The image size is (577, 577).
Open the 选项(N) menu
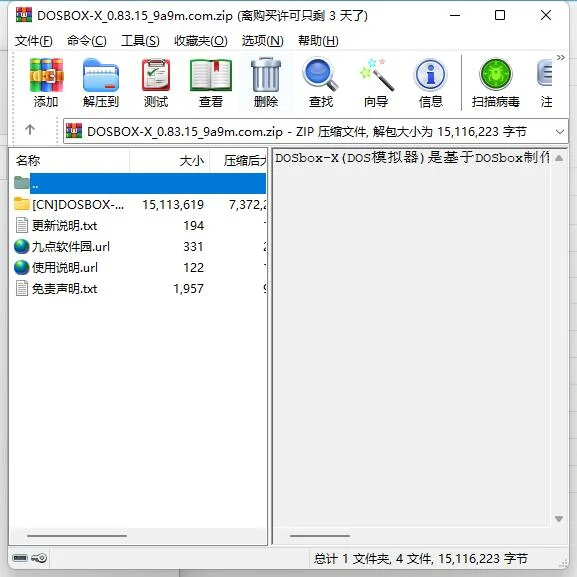[263, 40]
